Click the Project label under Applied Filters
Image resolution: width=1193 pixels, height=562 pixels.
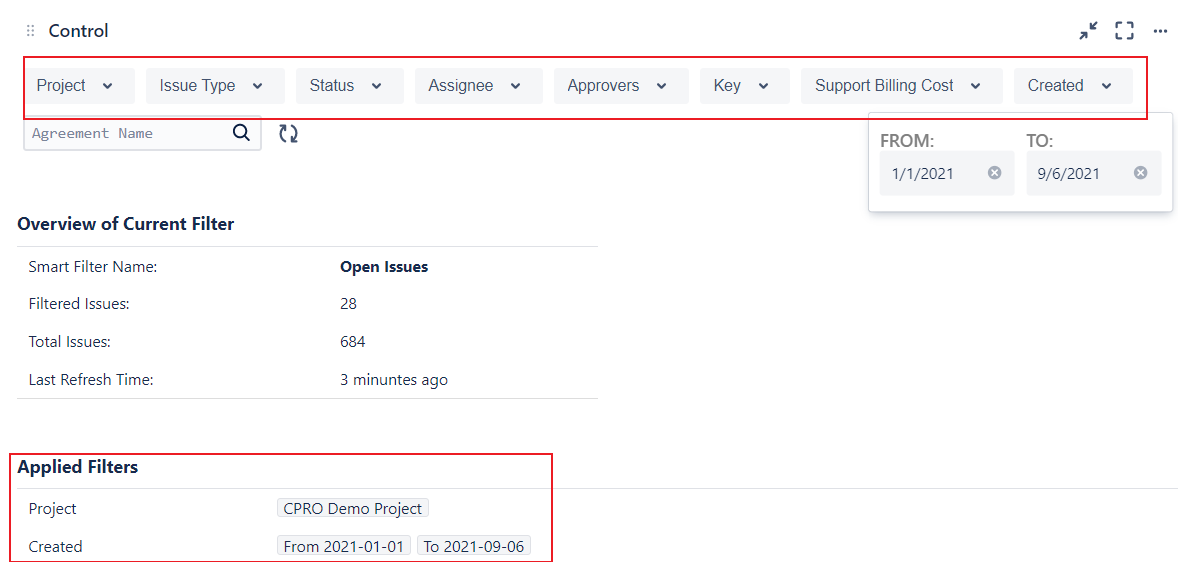pyautogui.click(x=52, y=509)
